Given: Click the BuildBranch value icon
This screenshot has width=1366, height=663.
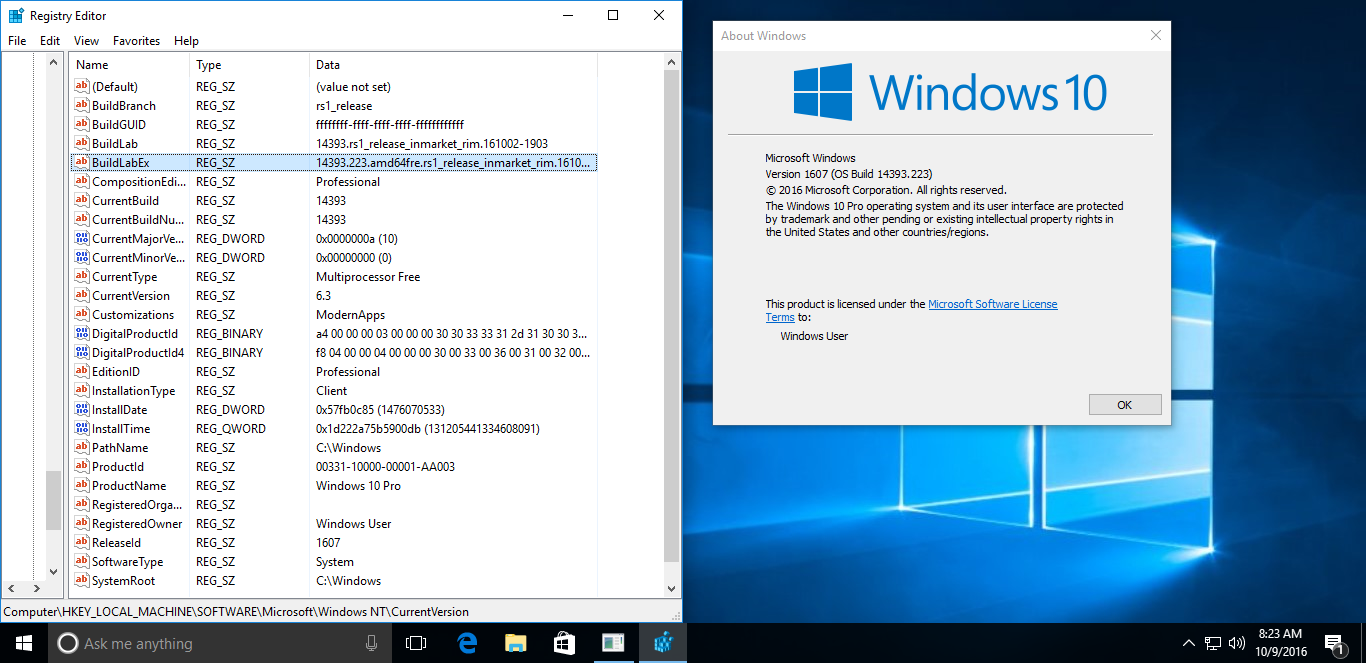Looking at the screenshot, I should coord(82,106).
